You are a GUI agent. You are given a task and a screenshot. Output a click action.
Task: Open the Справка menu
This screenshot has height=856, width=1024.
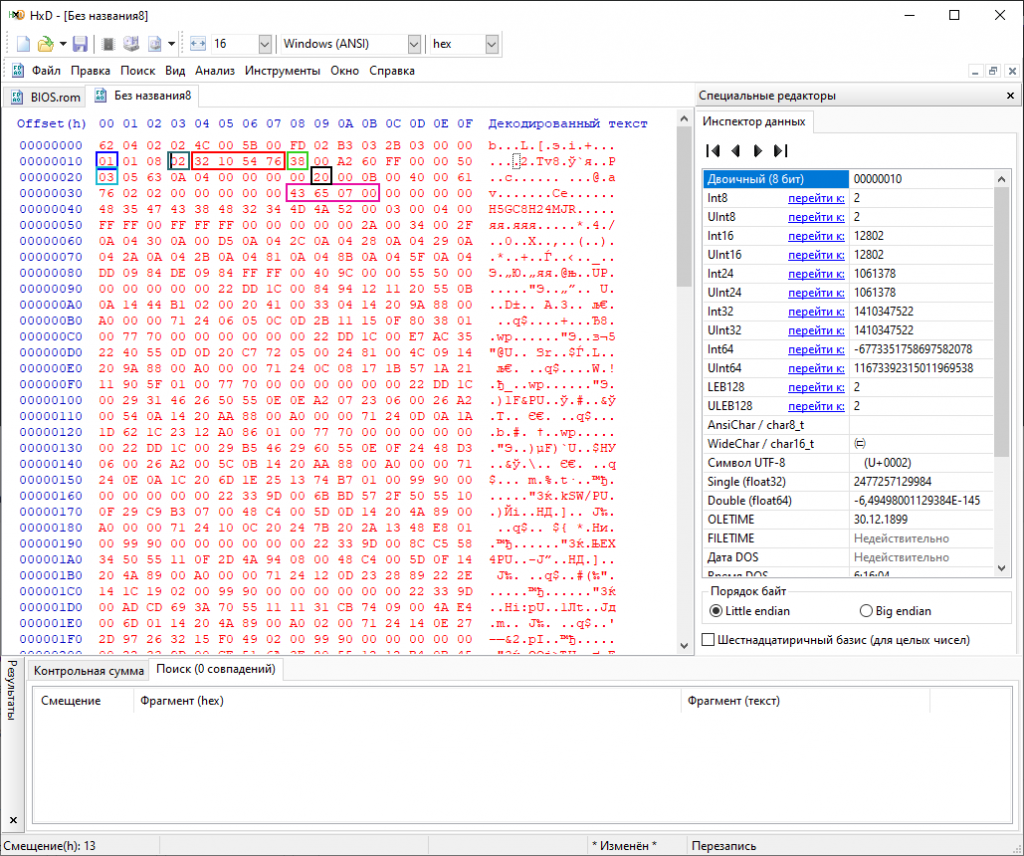[392, 71]
